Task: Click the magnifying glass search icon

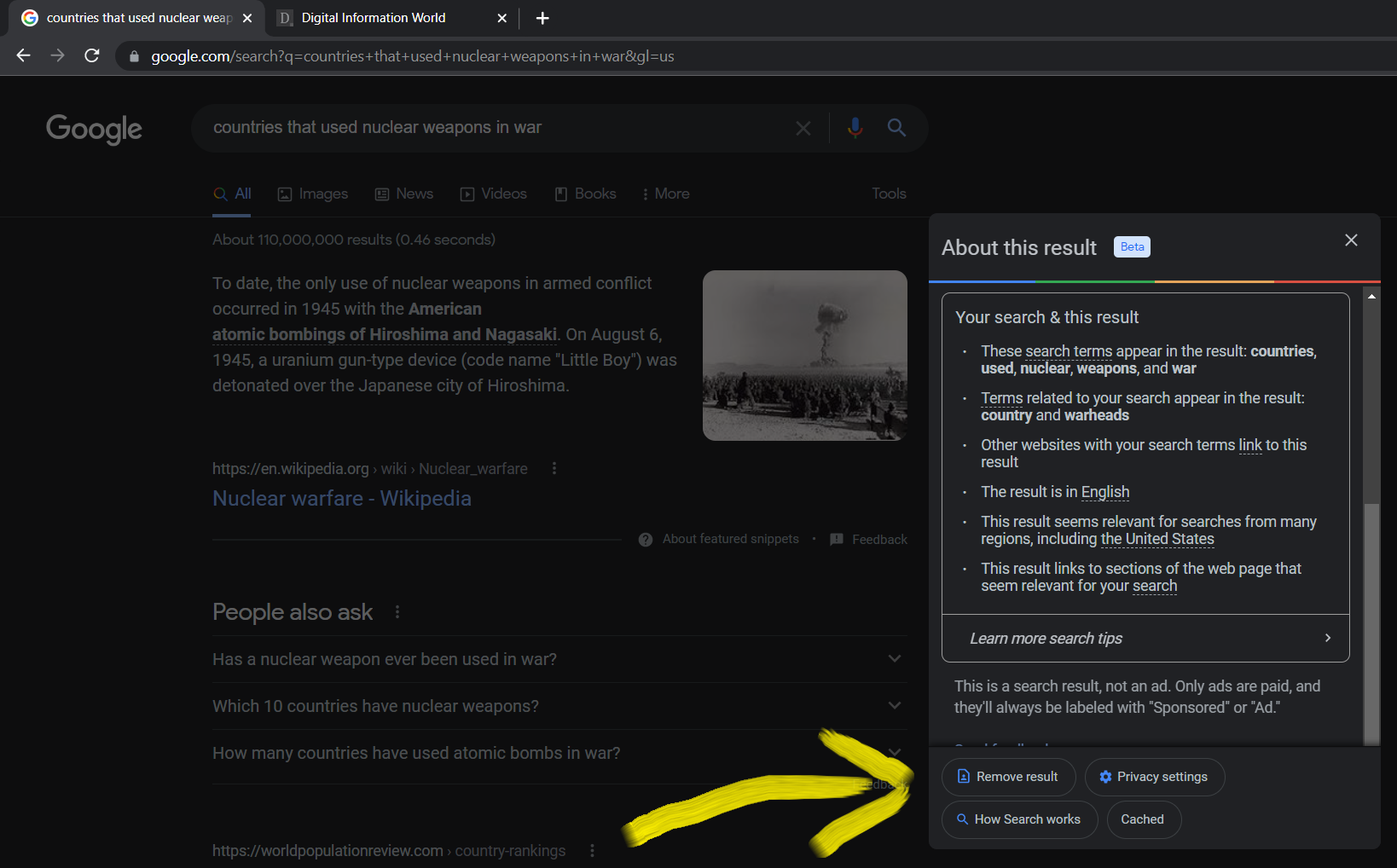Action: pyautogui.click(x=896, y=128)
